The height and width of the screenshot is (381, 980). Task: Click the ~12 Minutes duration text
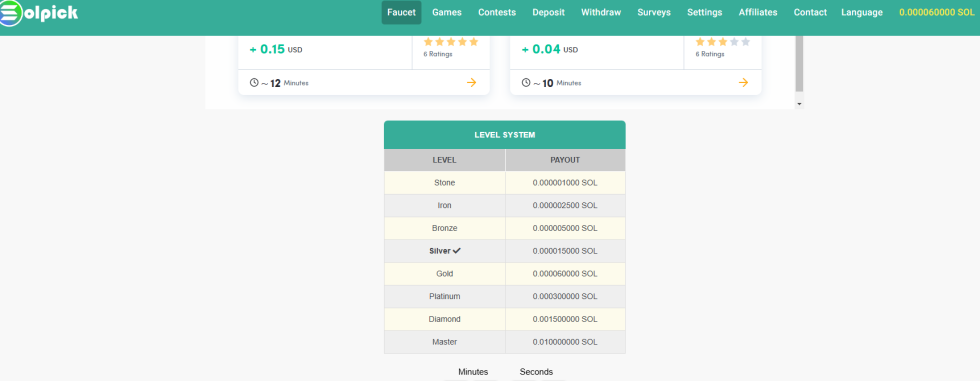pyautogui.click(x=284, y=82)
